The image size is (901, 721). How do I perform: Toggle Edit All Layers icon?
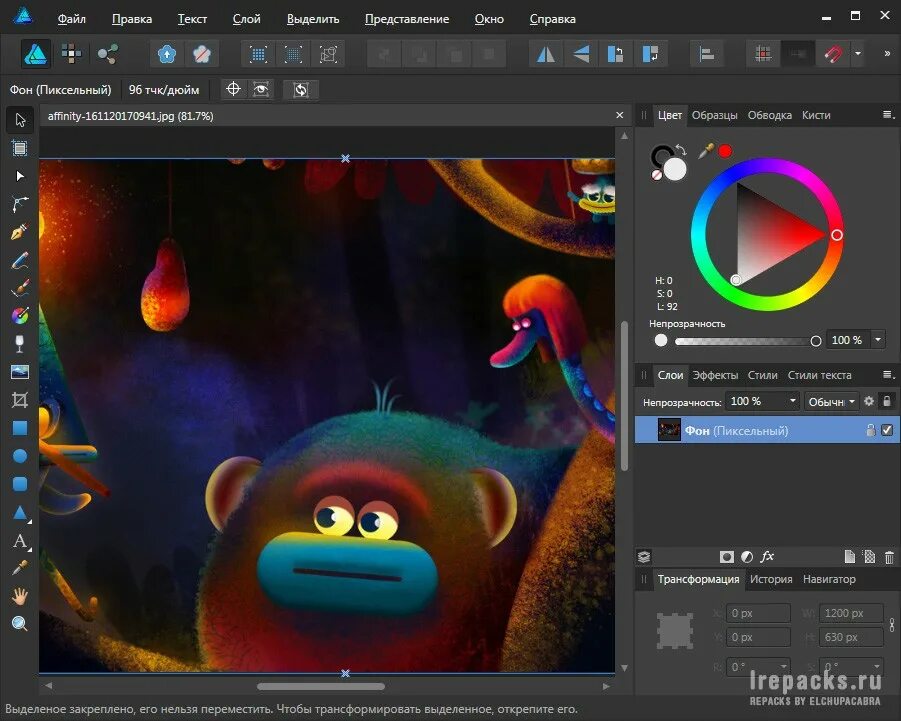[644, 557]
